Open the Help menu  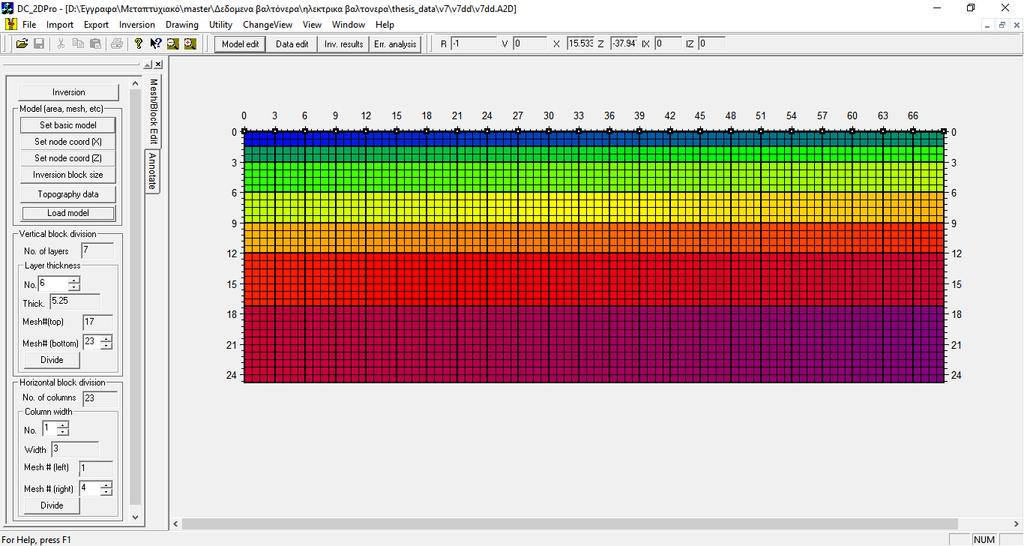(x=385, y=24)
